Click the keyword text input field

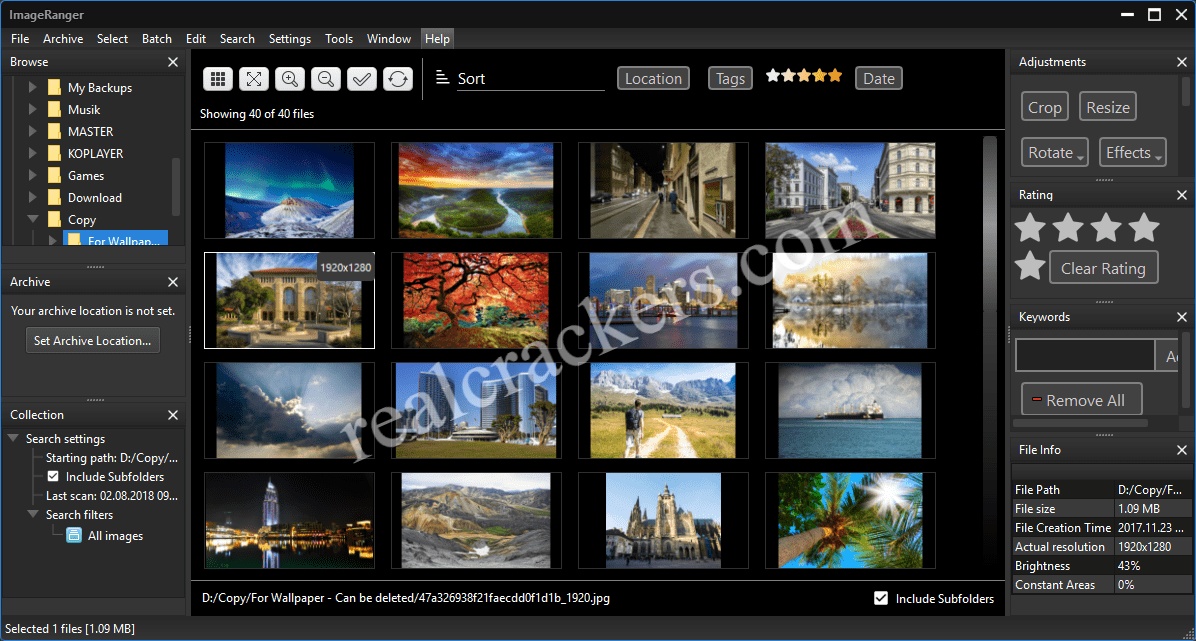click(1085, 356)
